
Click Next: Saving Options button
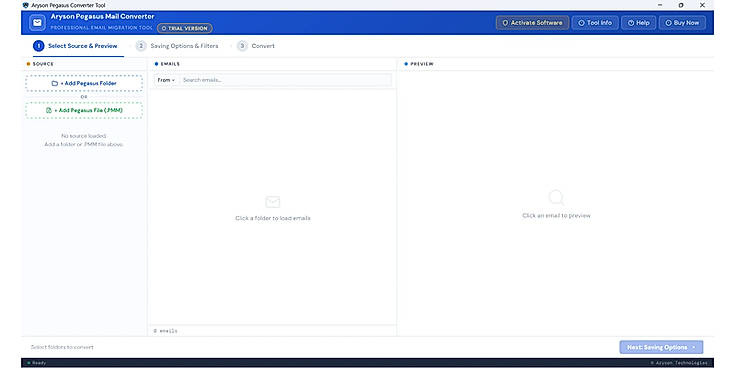[661, 347]
